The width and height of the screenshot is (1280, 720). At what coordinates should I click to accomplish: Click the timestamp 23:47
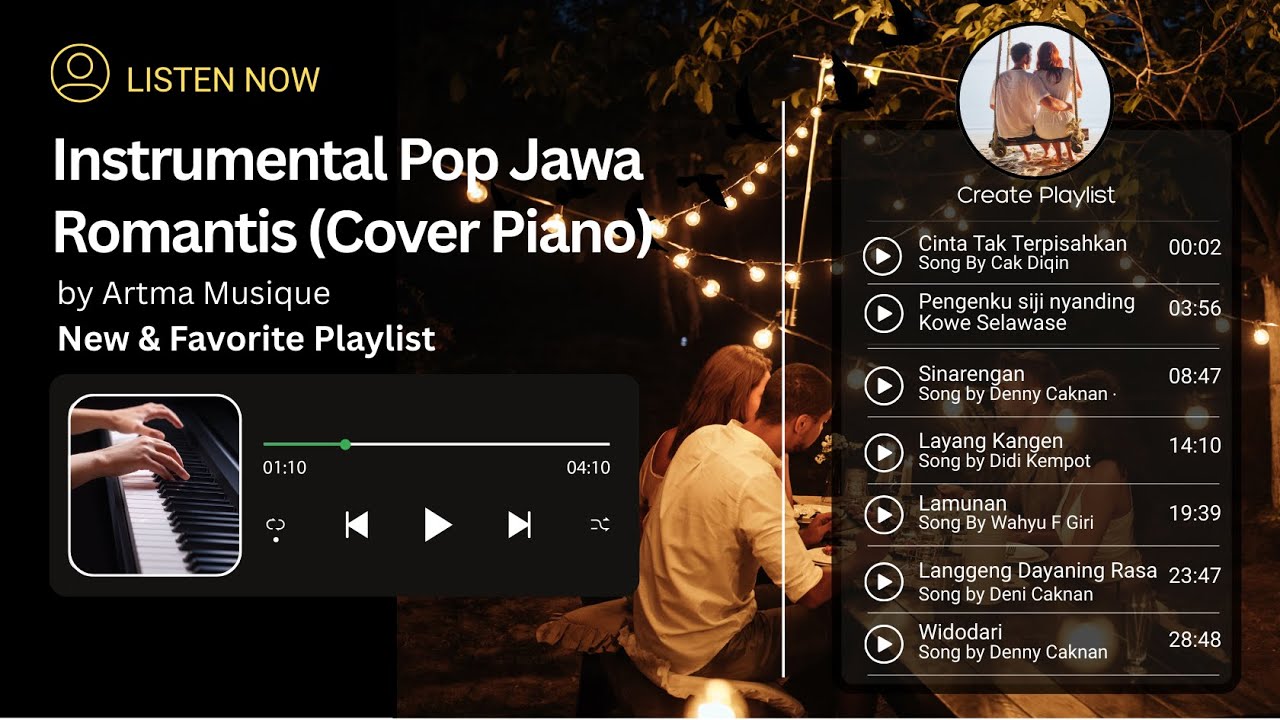tap(1195, 576)
